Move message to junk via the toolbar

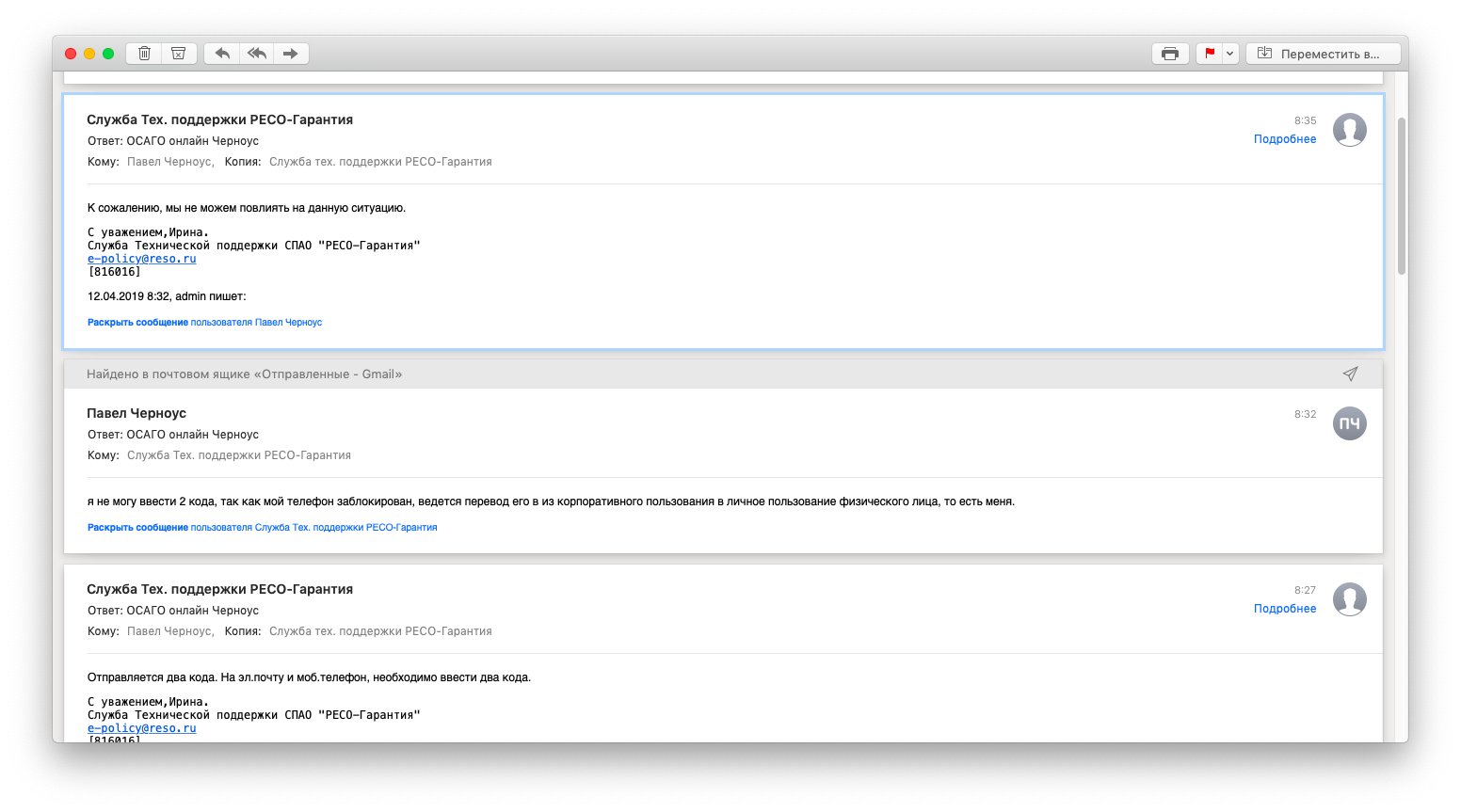(x=179, y=54)
